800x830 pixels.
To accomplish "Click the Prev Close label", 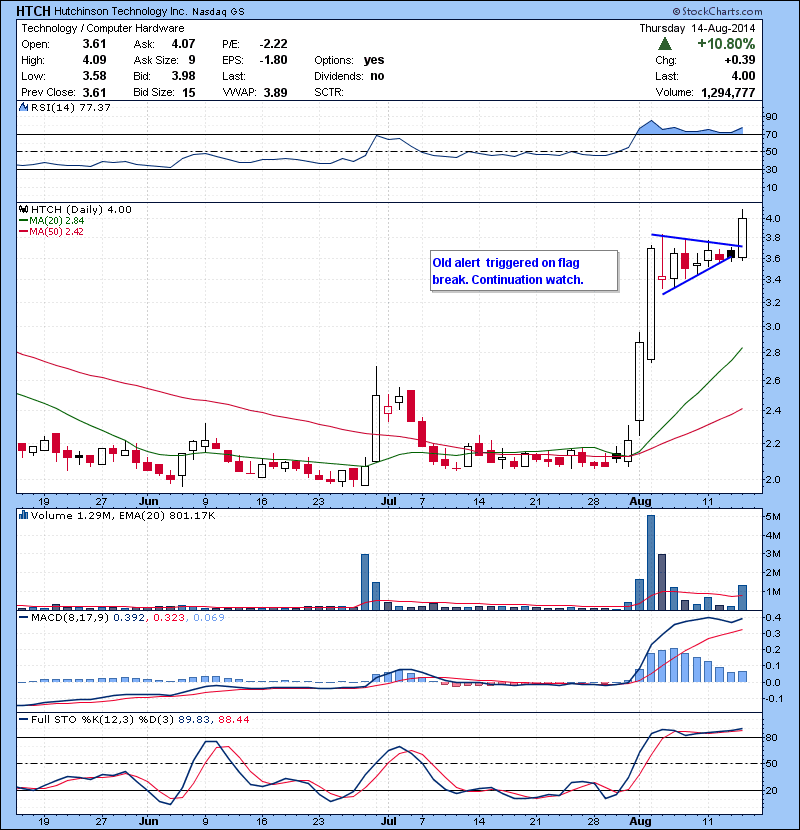I will tap(48, 92).
